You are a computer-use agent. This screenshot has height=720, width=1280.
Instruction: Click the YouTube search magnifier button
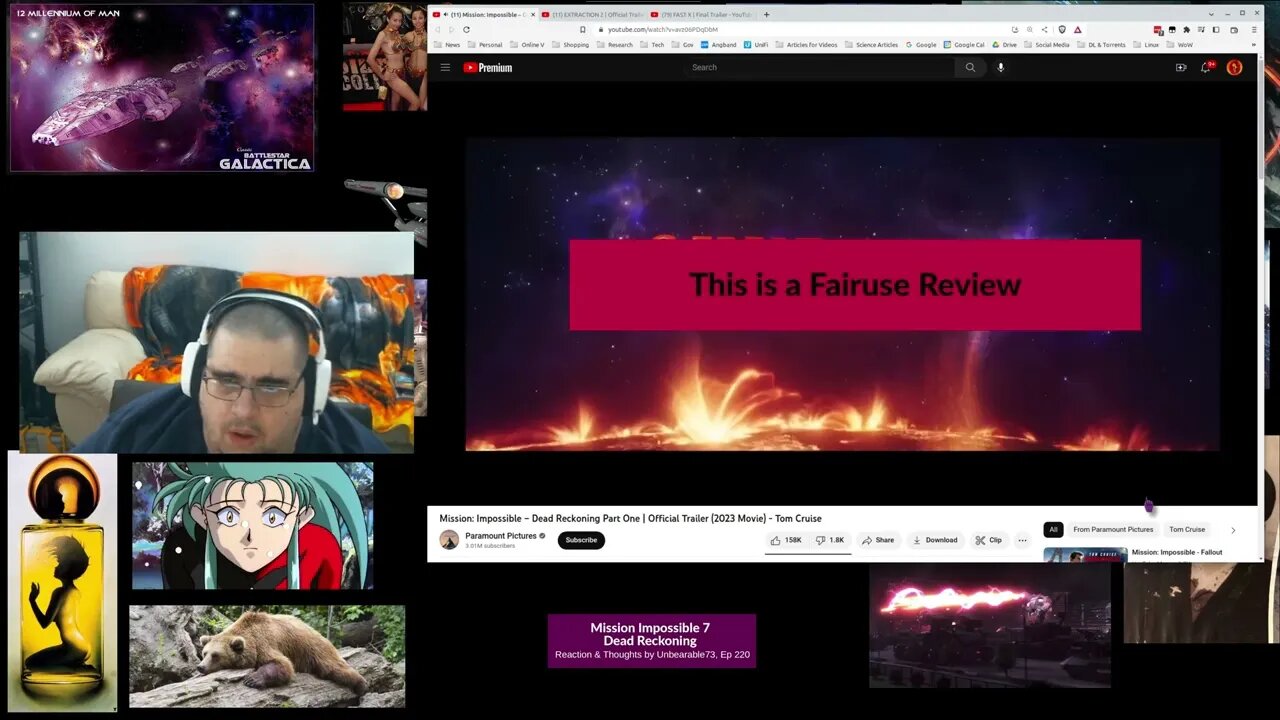tap(970, 67)
